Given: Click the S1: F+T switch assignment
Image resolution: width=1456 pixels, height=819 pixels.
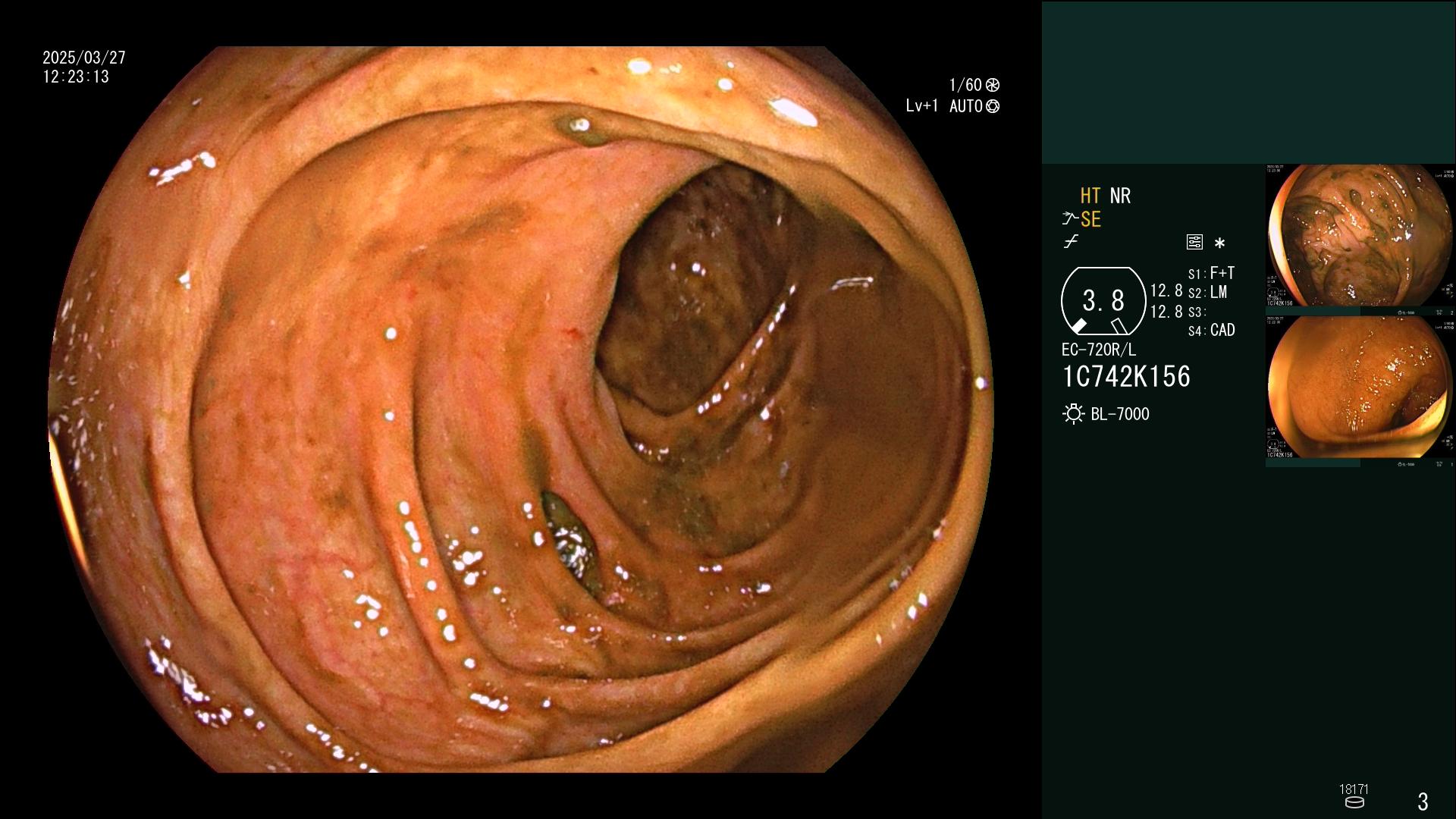Looking at the screenshot, I should 1211,273.
